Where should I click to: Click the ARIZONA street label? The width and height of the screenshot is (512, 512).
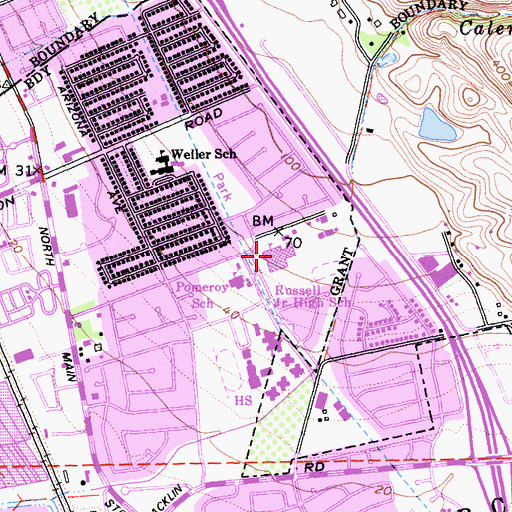coord(73,112)
